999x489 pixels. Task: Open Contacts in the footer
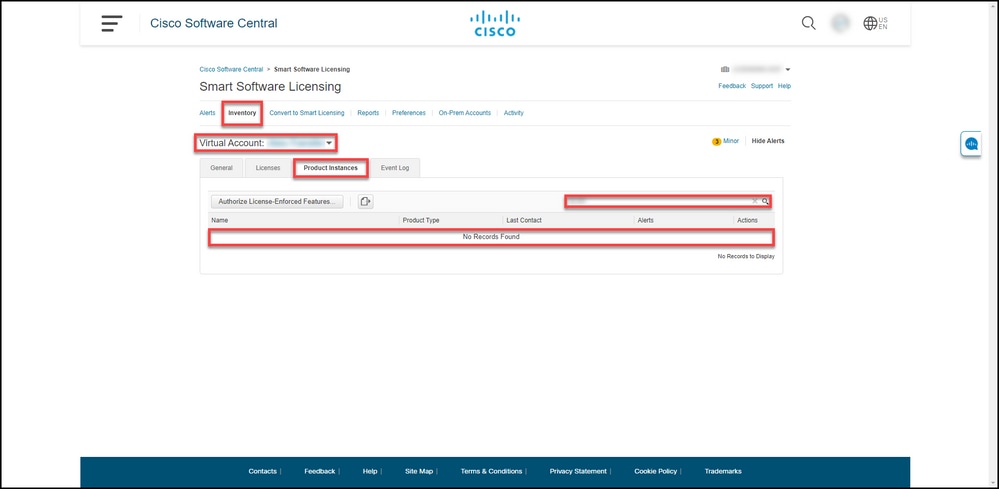262,471
